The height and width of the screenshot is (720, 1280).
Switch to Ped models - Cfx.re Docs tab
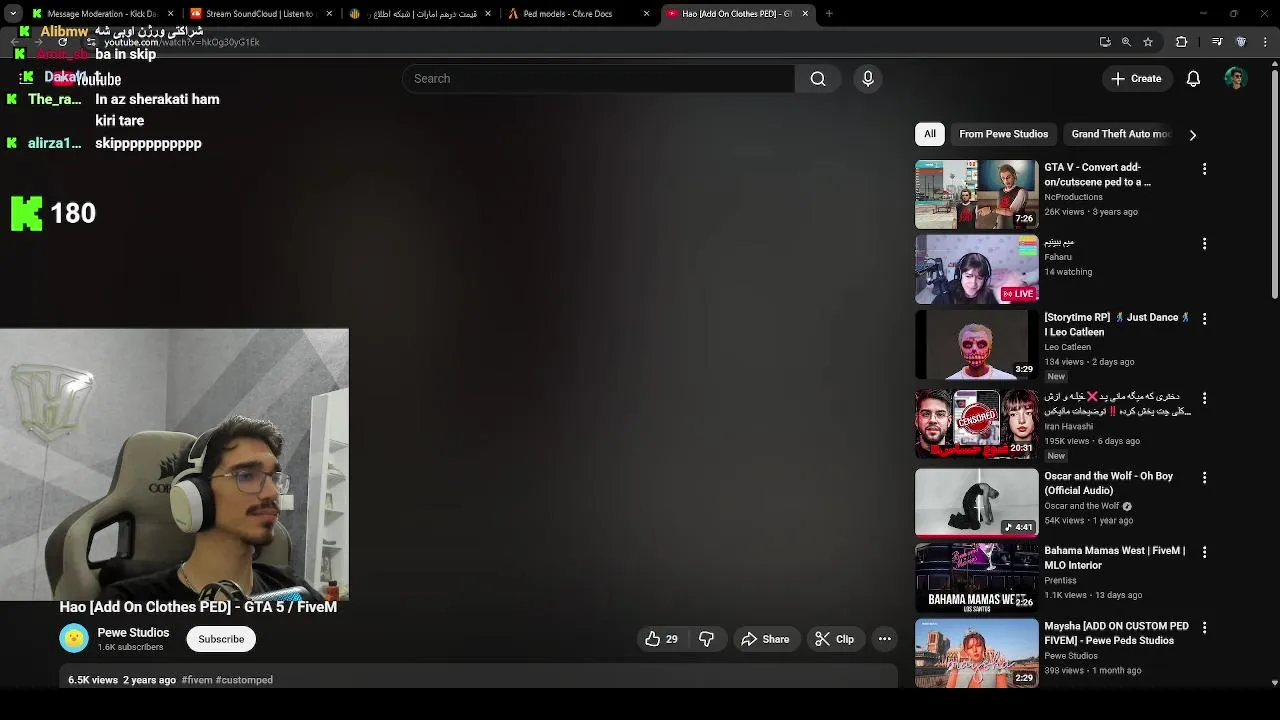click(577, 14)
